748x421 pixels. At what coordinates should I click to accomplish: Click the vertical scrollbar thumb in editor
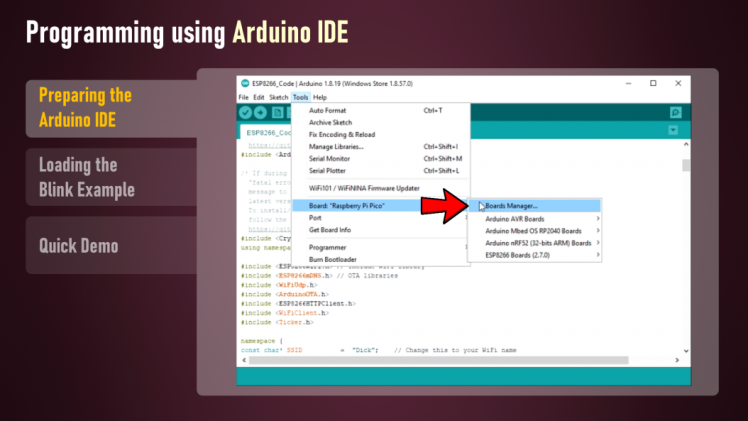[686, 165]
